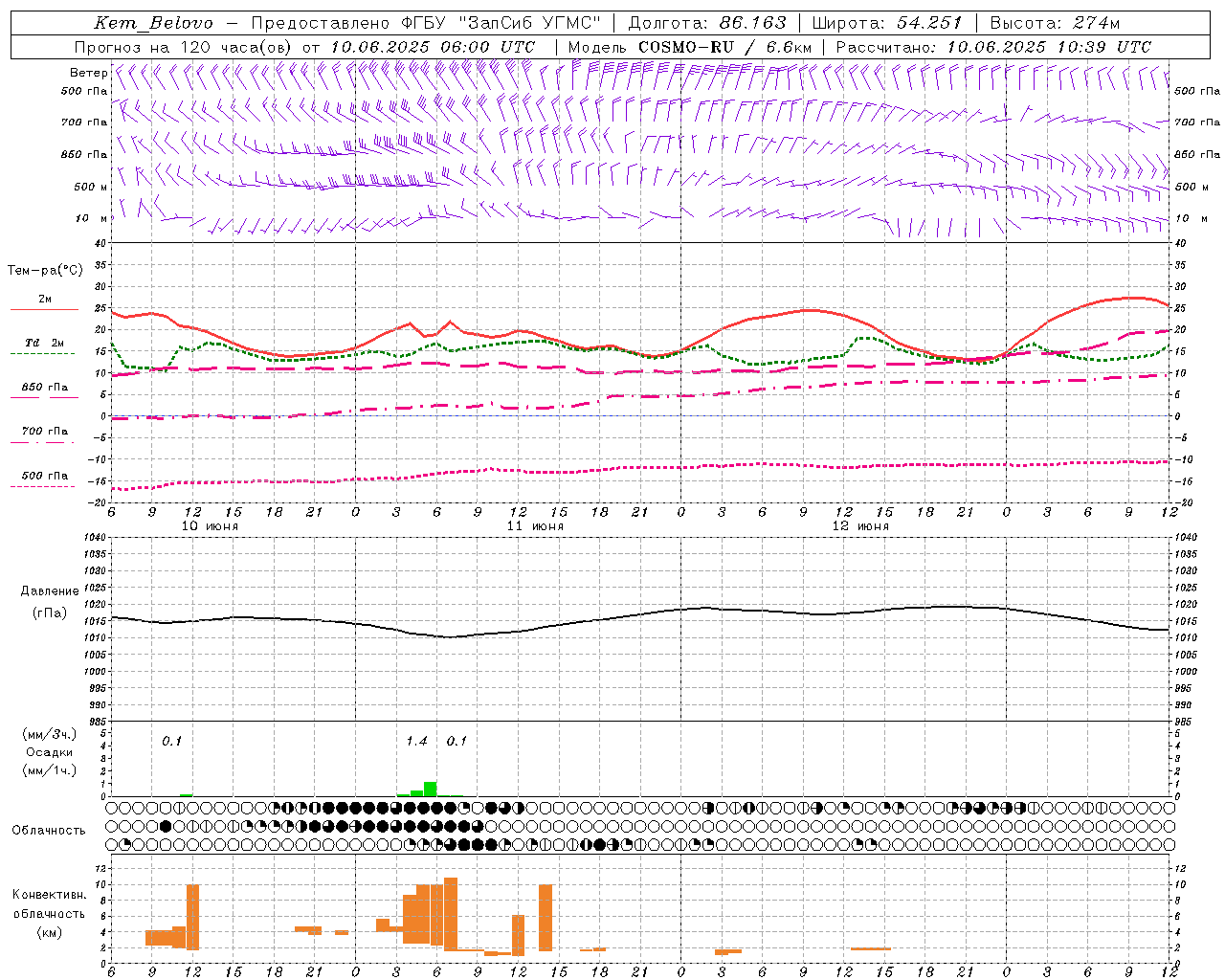Viewport: 1225px width, 980px height.
Task: Click the 1.4 precipitation amount value
Action: [x=416, y=741]
